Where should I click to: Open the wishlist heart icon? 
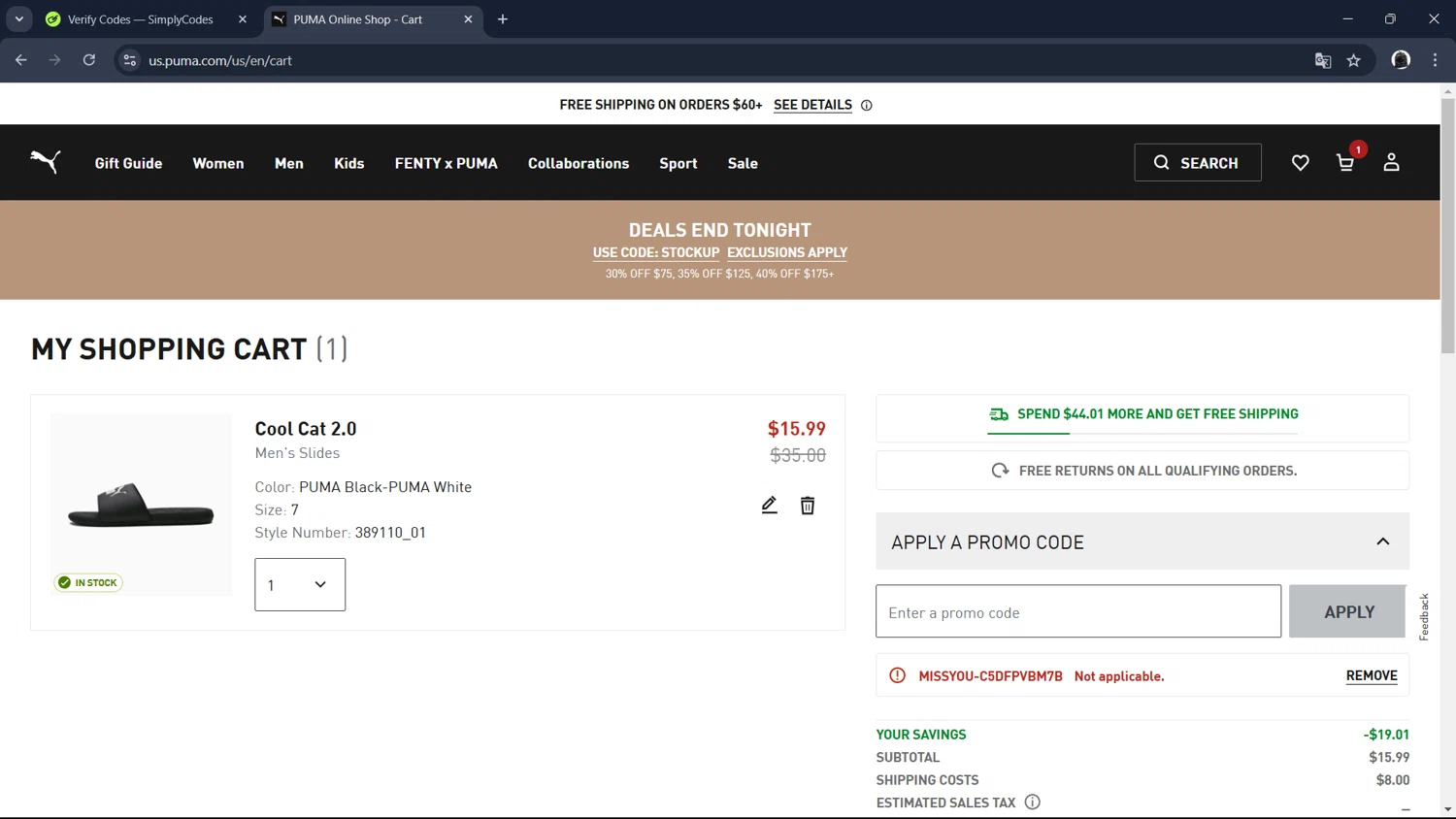tap(1300, 163)
